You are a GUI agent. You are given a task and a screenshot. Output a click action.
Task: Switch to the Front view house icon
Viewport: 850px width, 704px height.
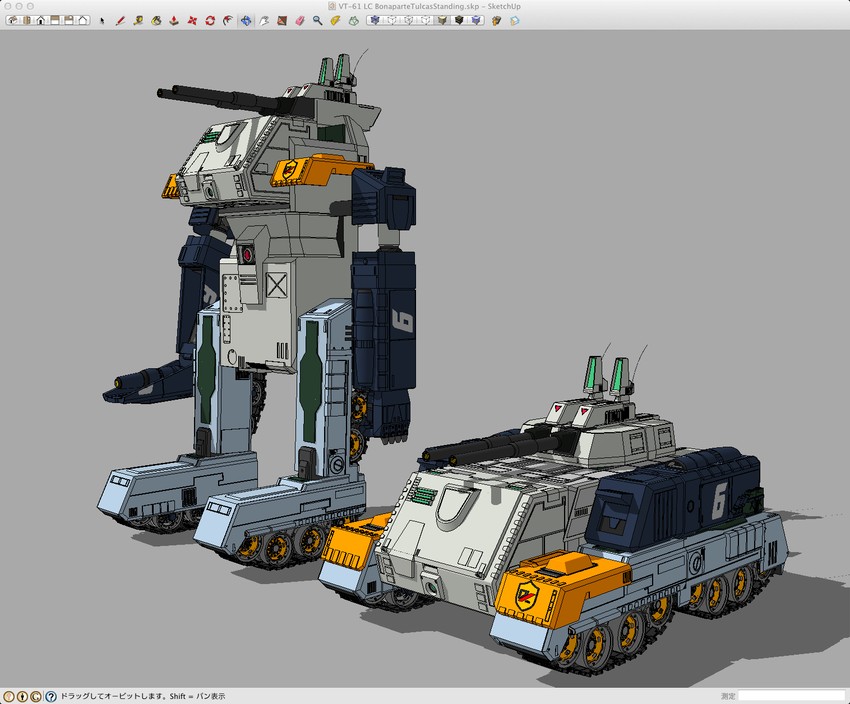coord(41,21)
